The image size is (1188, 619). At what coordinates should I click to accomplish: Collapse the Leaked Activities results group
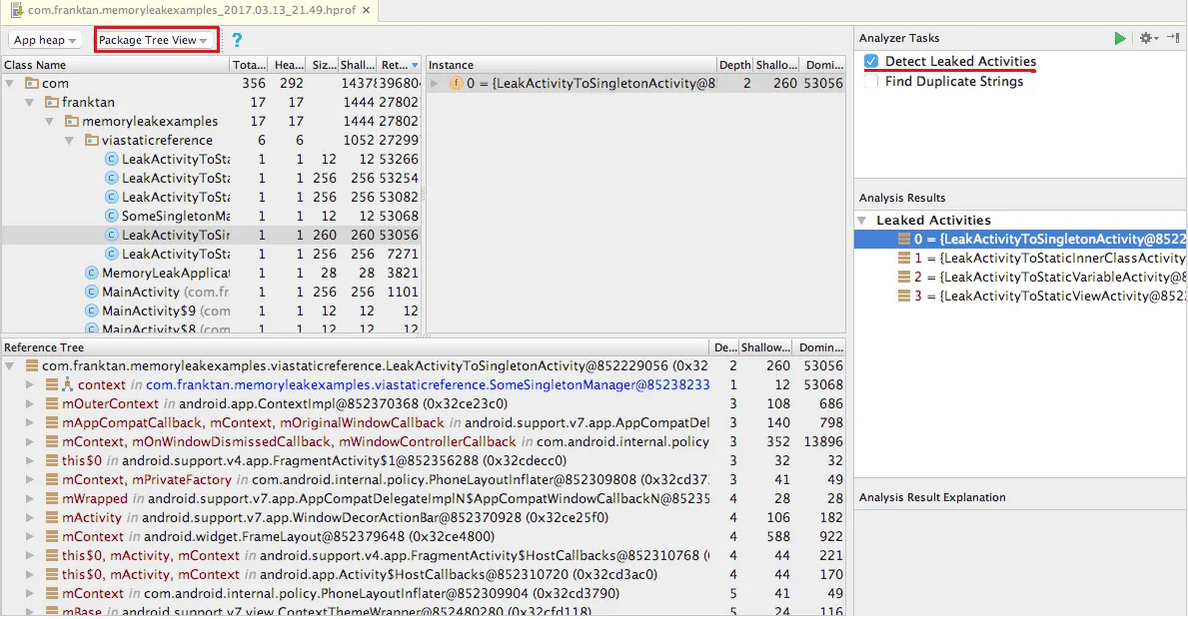pyautogui.click(x=863, y=220)
